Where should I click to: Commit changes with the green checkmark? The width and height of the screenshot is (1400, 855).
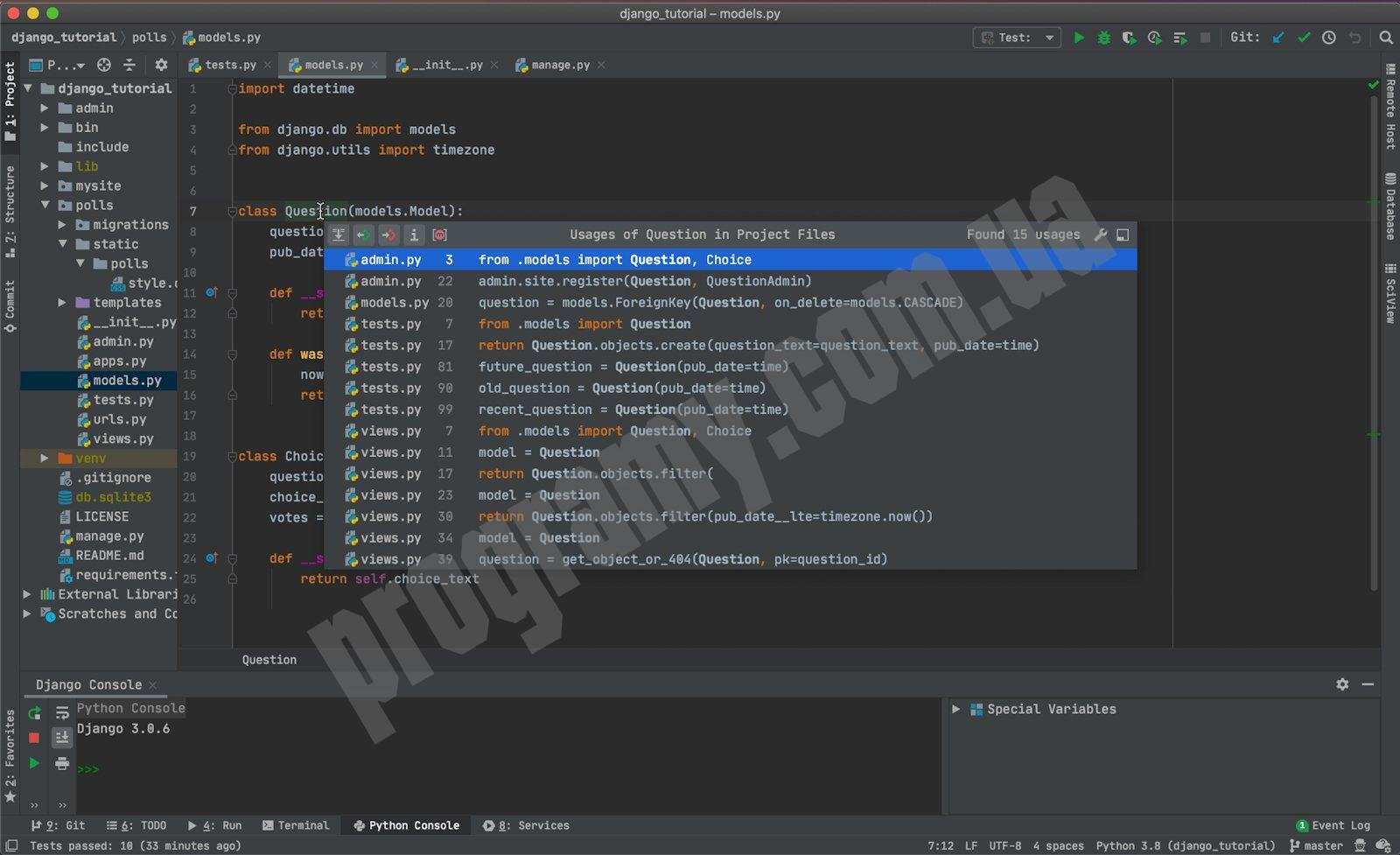pos(1304,38)
